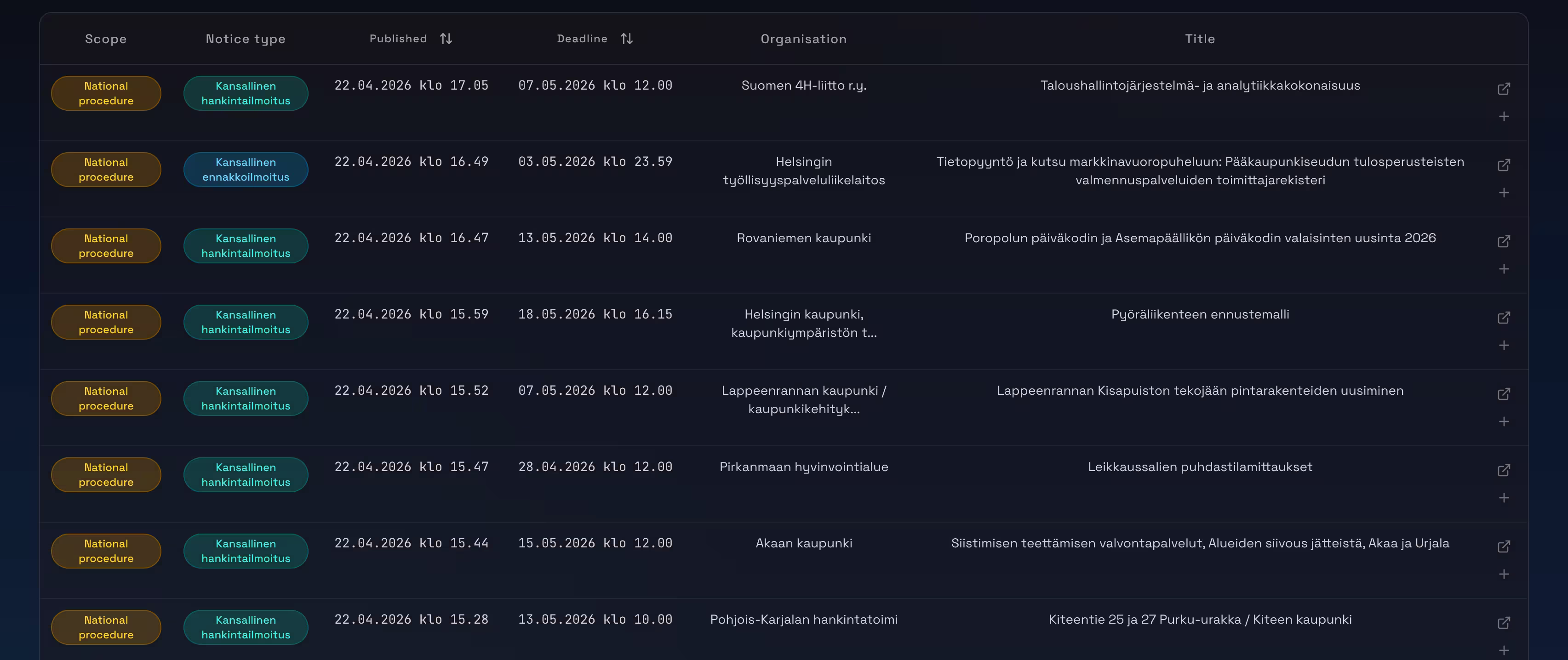Screen dimensions: 1568x660
Task: Sort table by Deadline arrows
Action: 626,39
